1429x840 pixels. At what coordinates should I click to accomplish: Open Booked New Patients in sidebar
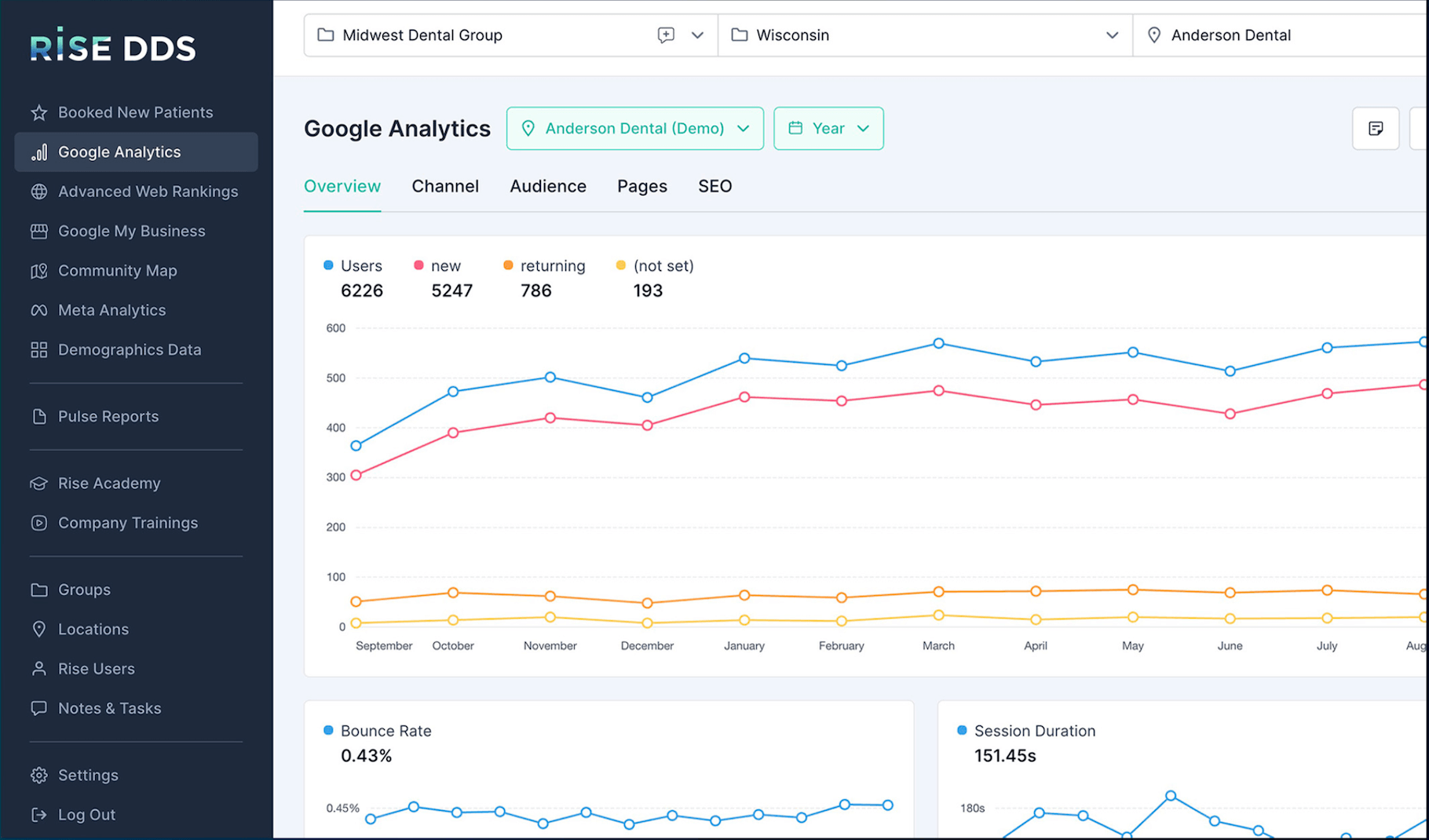136,112
